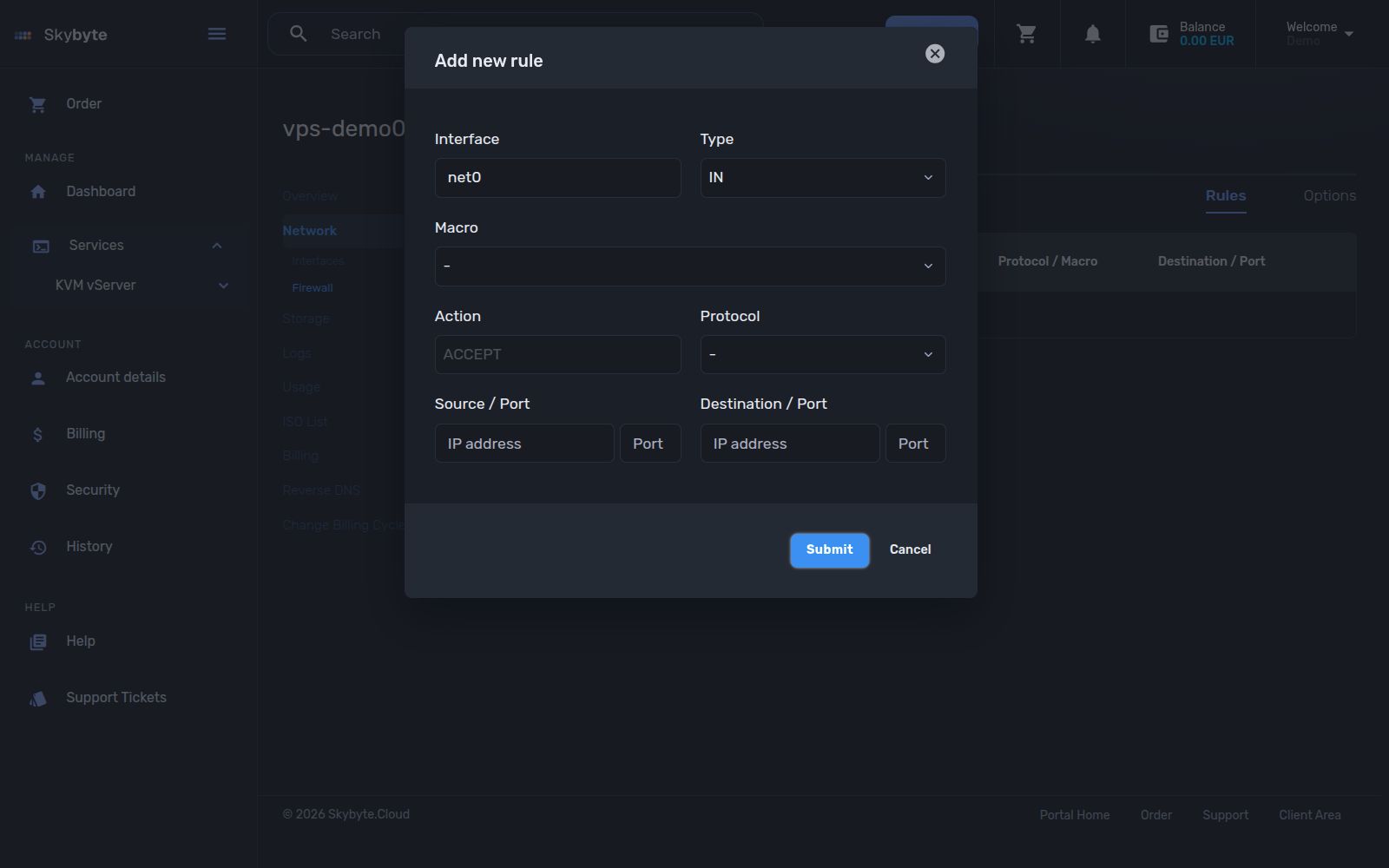1389x868 pixels.
Task: Click the Billing dollar icon
Action: coord(37,434)
